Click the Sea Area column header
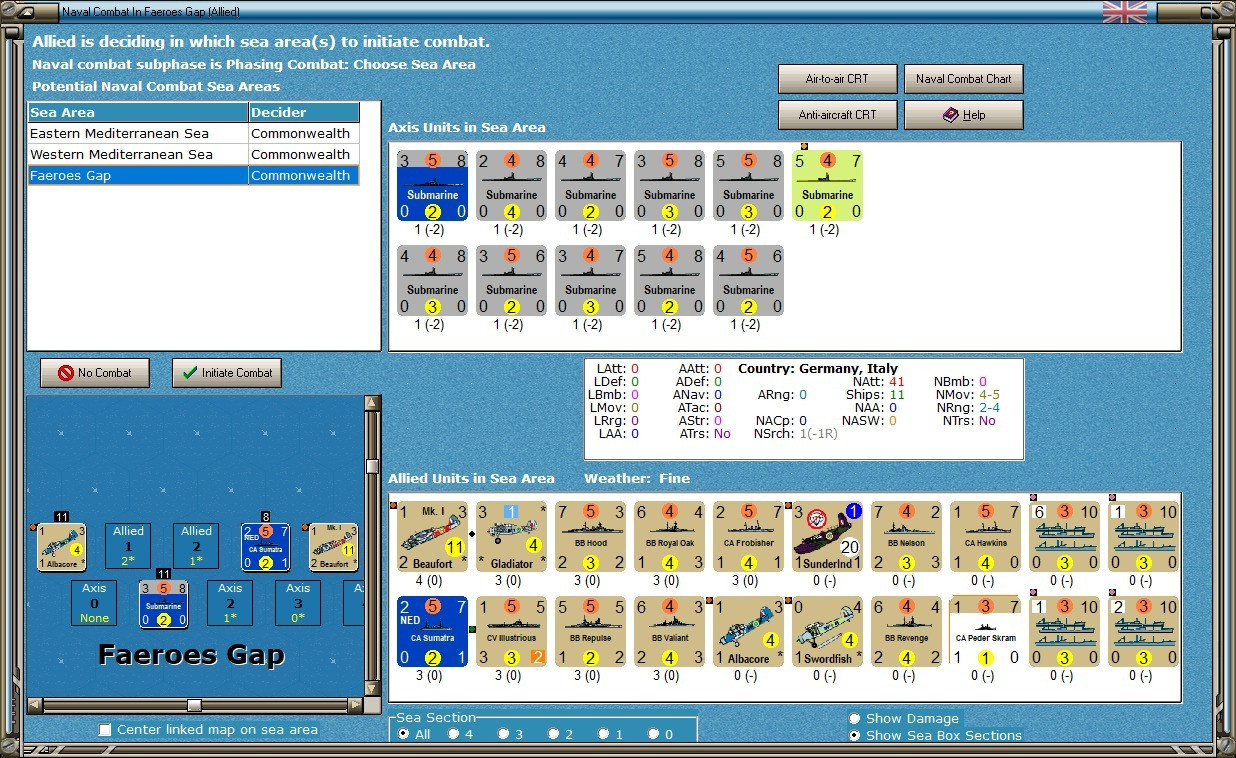 138,112
